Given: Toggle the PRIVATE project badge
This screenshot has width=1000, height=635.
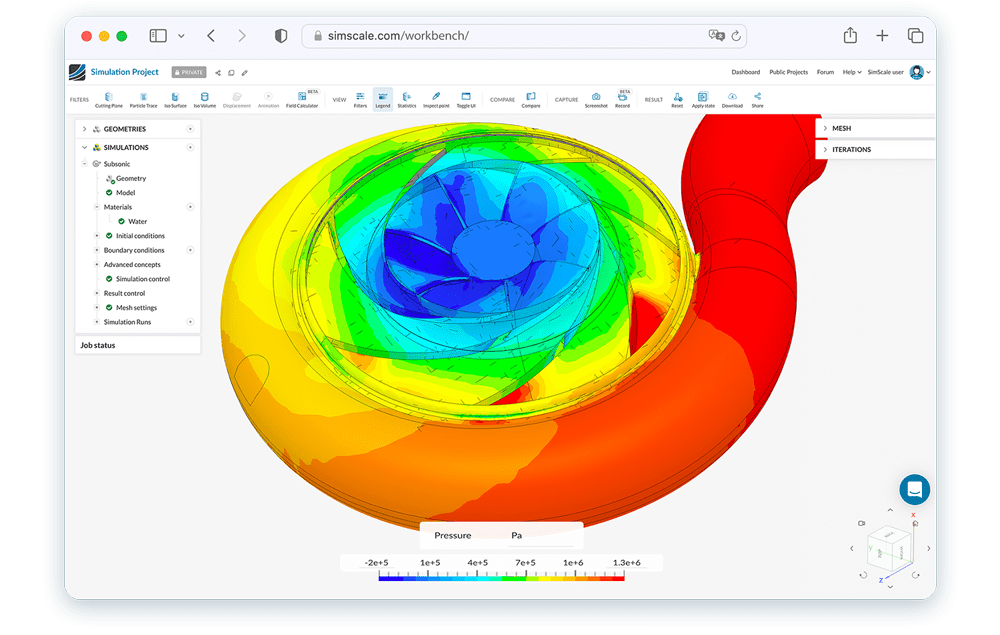Looking at the screenshot, I should [188, 71].
